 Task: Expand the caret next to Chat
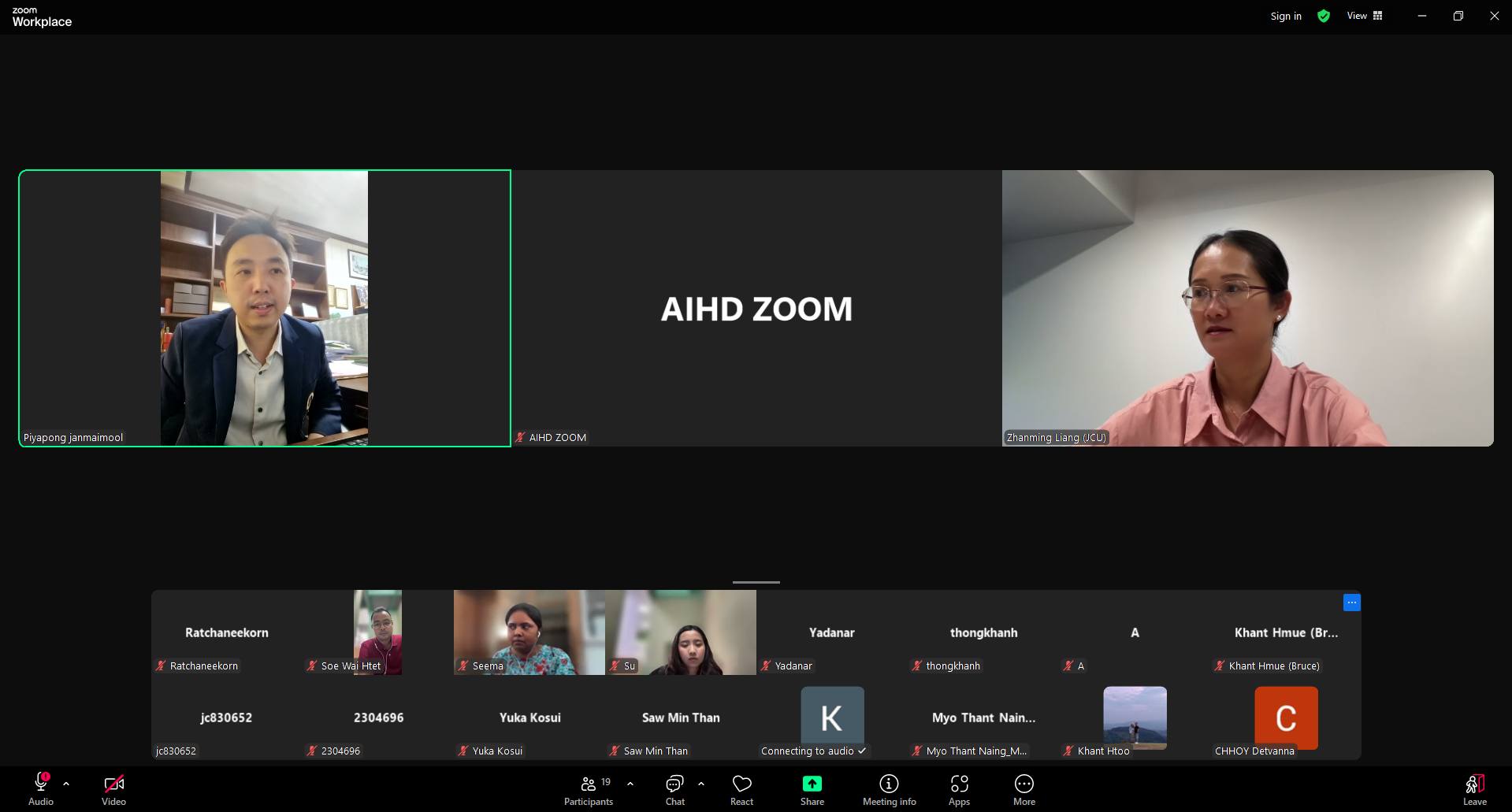click(x=701, y=784)
